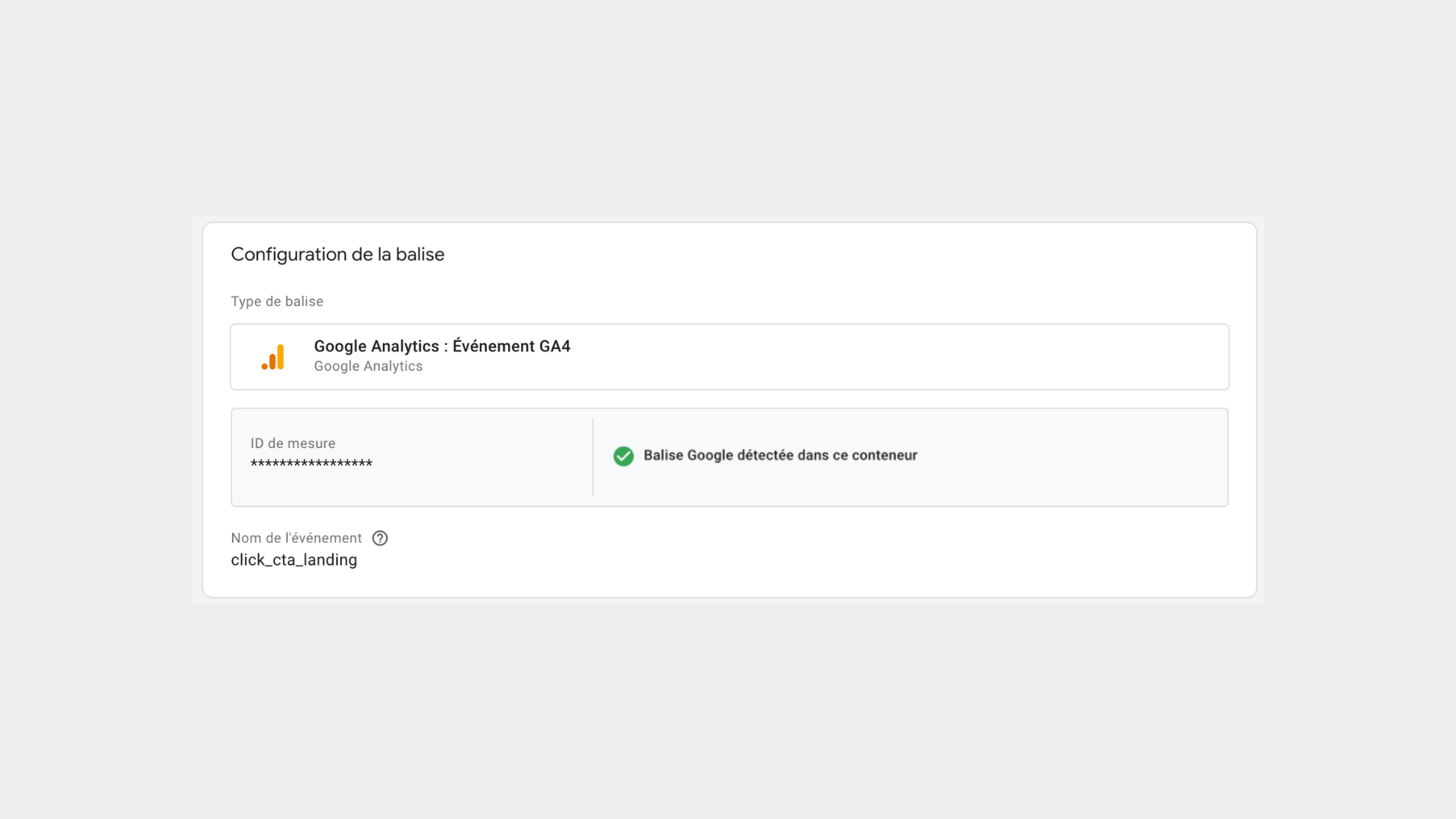The width and height of the screenshot is (1456, 819).
Task: Click the green checkmark status icon
Action: tap(623, 456)
